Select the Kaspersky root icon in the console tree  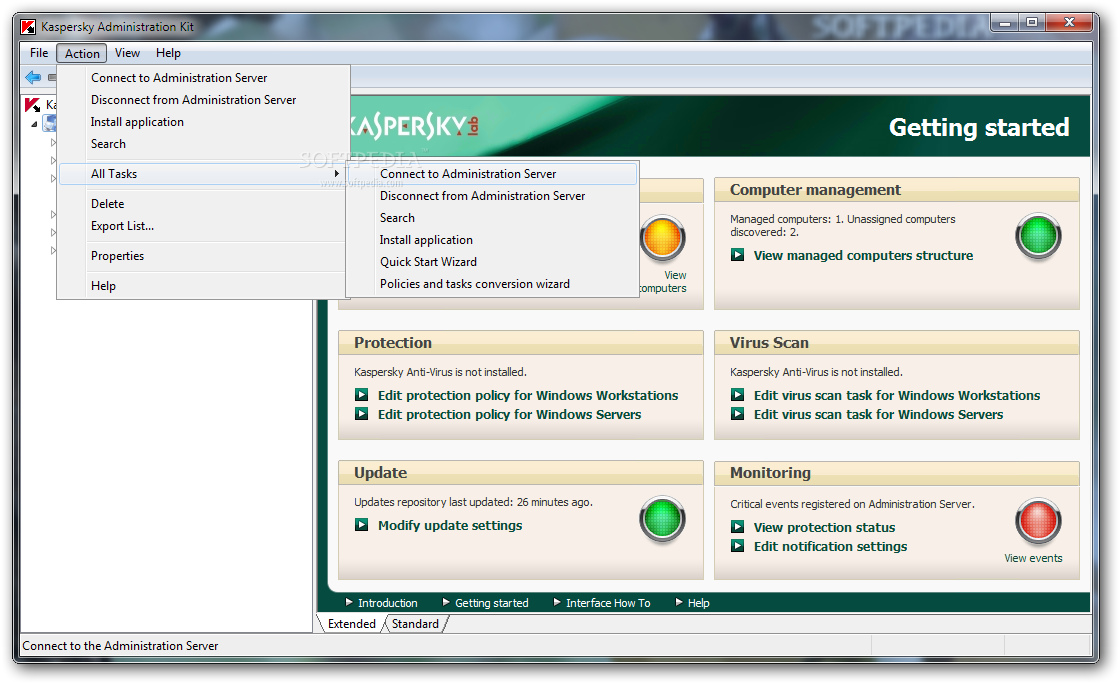pos(32,105)
